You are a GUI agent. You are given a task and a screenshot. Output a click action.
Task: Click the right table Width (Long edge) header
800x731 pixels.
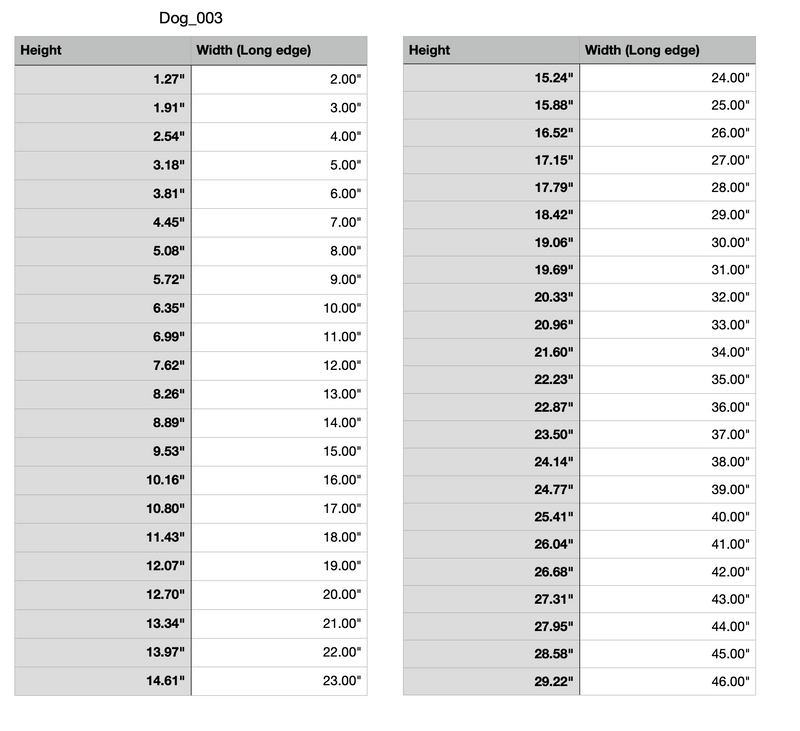pos(667,50)
